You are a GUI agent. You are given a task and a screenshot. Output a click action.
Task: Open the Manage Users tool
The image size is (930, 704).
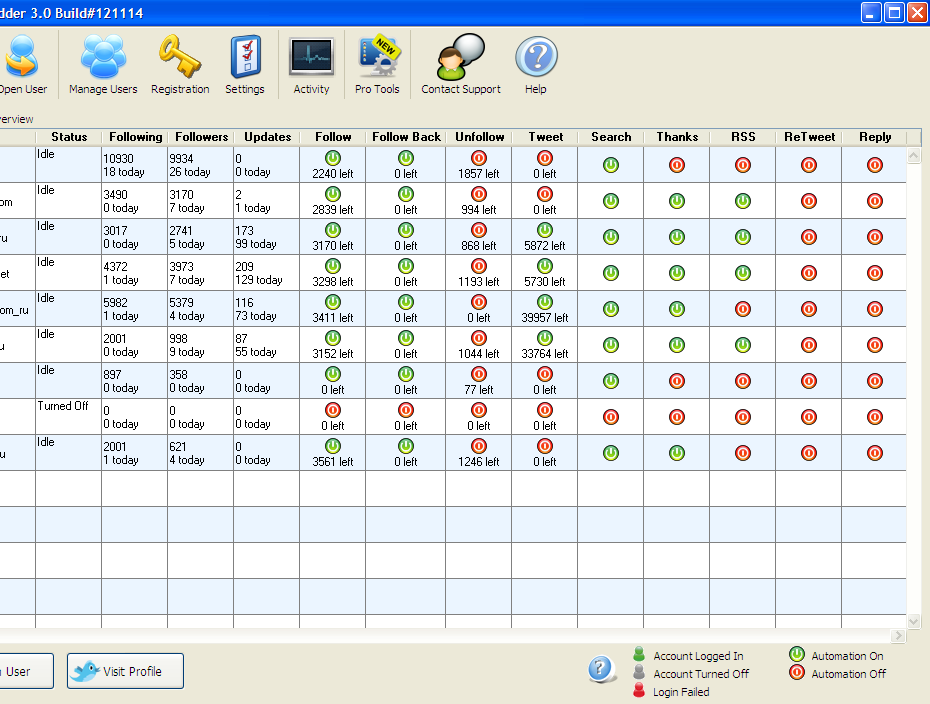tap(103, 64)
